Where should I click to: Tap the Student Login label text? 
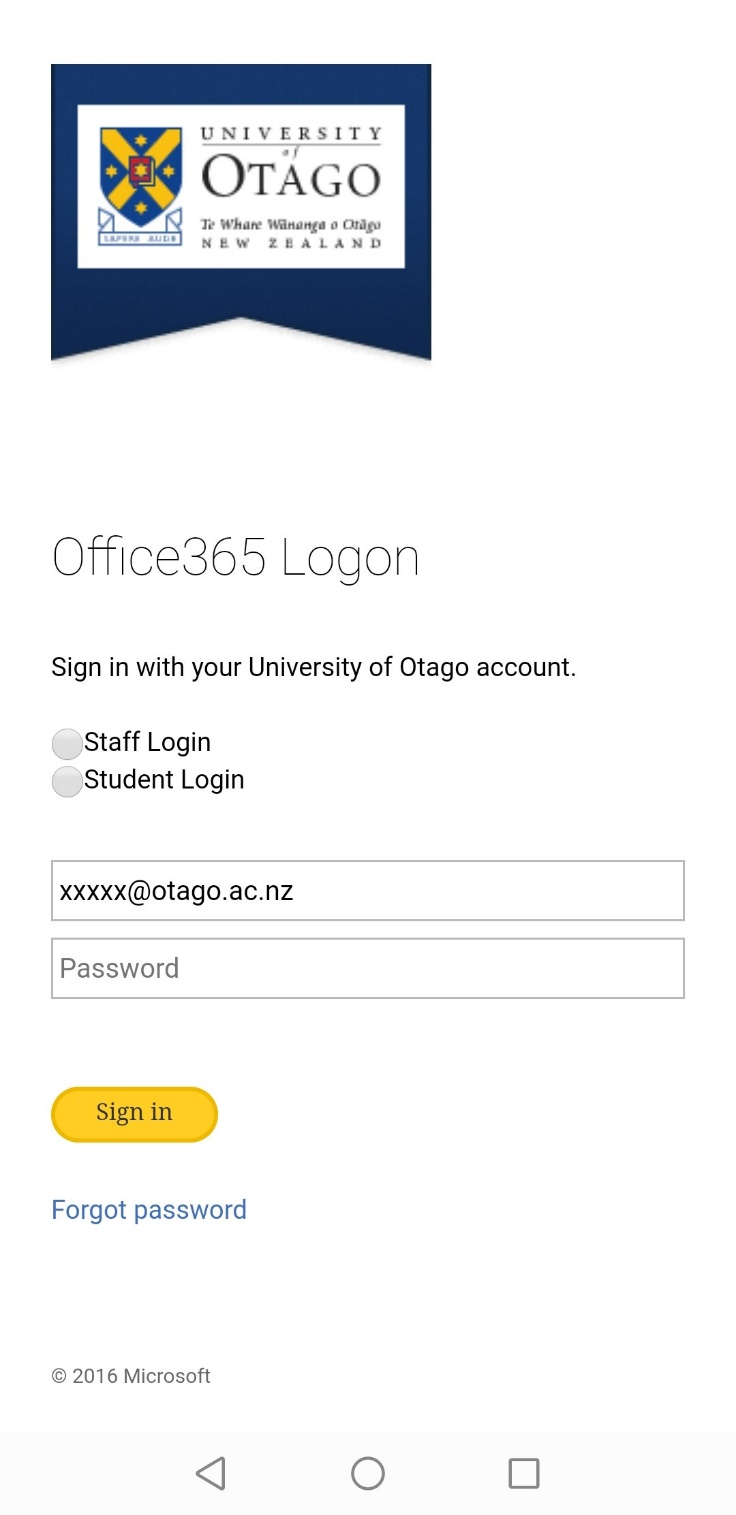(x=165, y=780)
